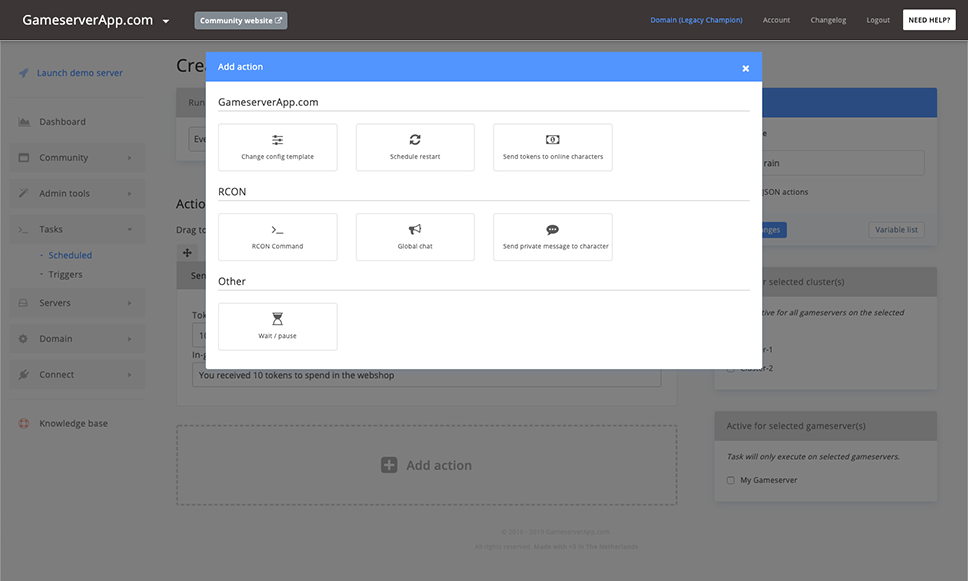Screen dimensions: 968x581
Task: Click the NEED HELP? button
Action: 929,20
